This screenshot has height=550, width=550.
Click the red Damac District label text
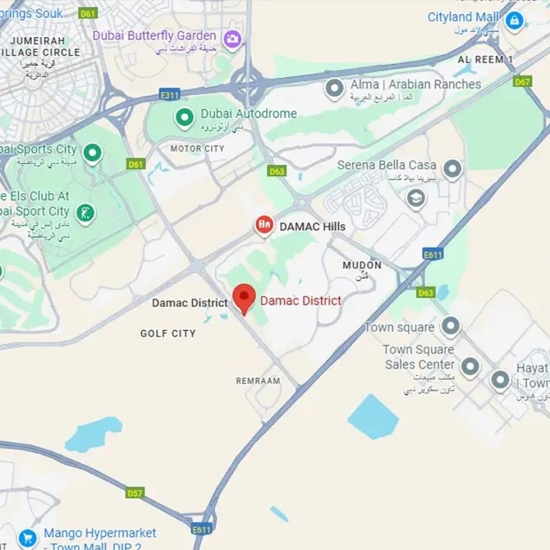coord(301,301)
